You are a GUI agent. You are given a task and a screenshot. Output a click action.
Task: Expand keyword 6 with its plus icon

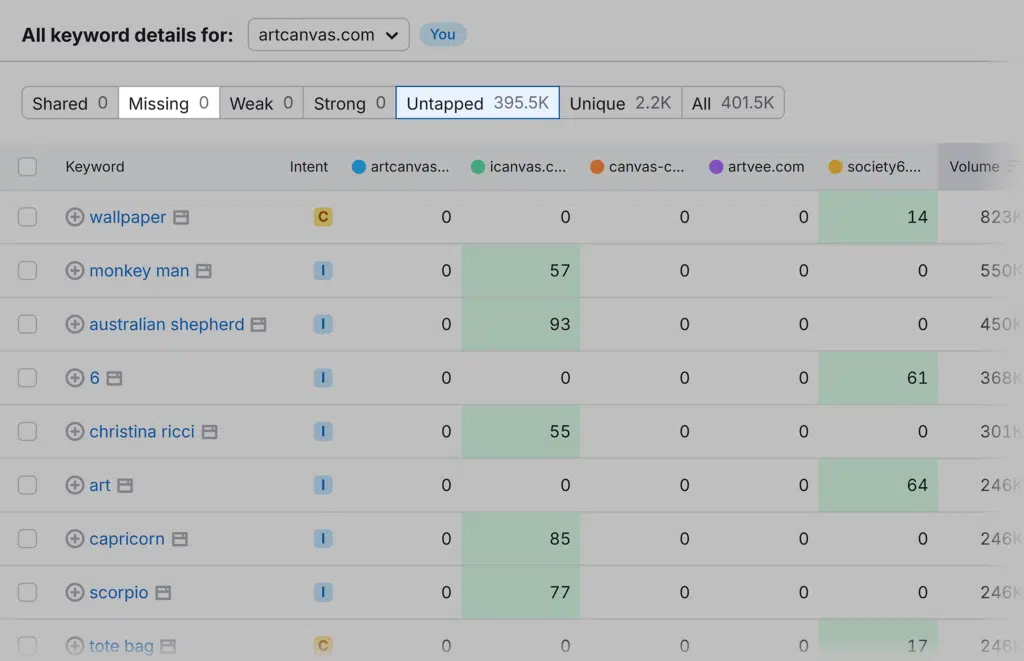point(75,378)
